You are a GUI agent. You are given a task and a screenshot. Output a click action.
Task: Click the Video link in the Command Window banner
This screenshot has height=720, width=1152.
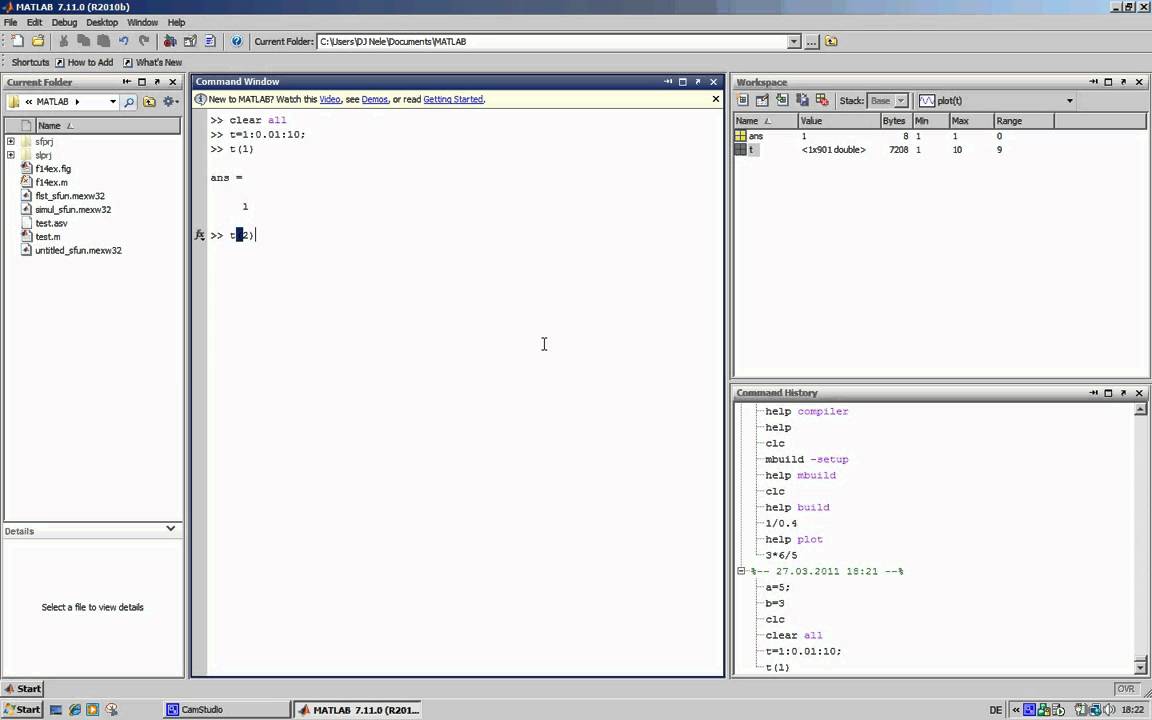[x=330, y=99]
